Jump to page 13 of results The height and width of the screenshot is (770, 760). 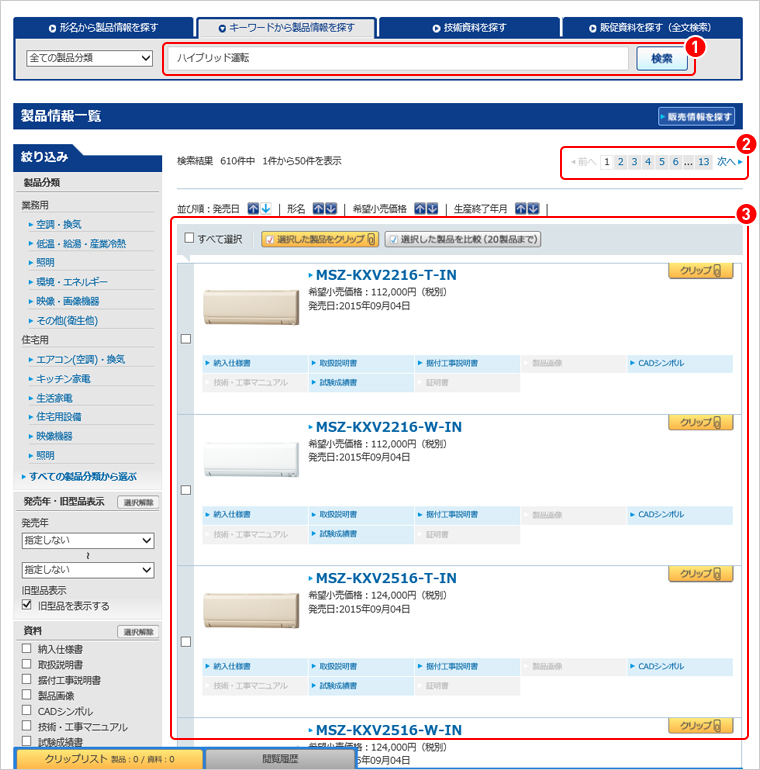pos(704,162)
